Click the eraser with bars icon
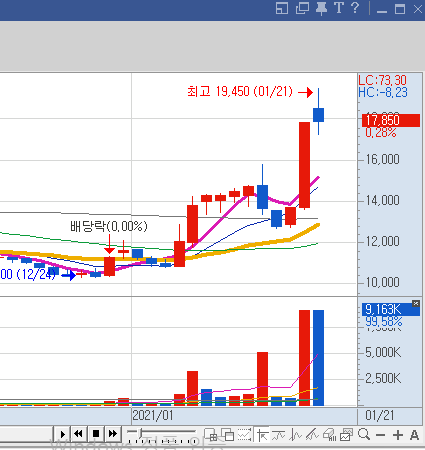 (329, 435)
